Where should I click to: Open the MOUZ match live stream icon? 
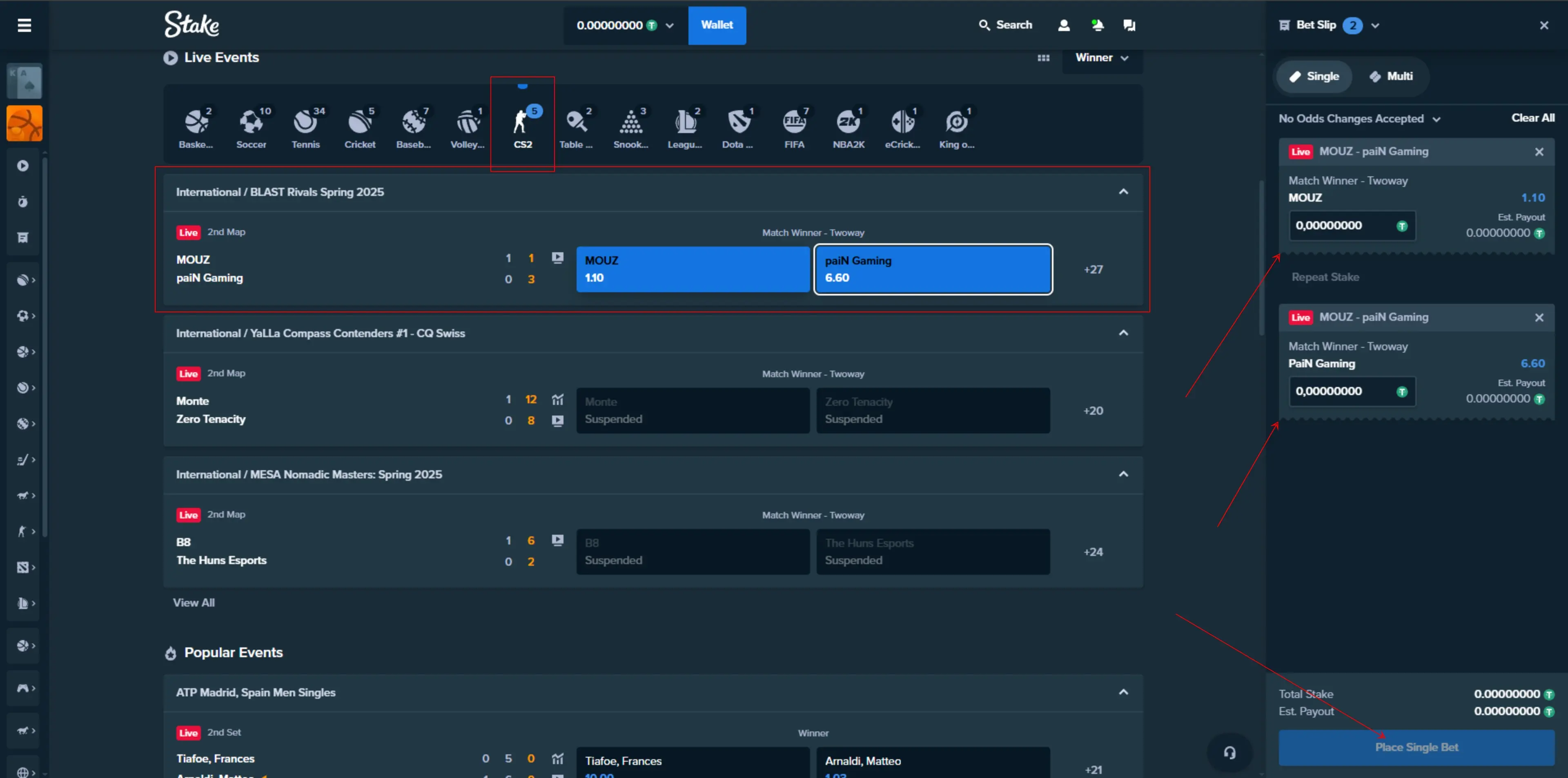(x=557, y=258)
